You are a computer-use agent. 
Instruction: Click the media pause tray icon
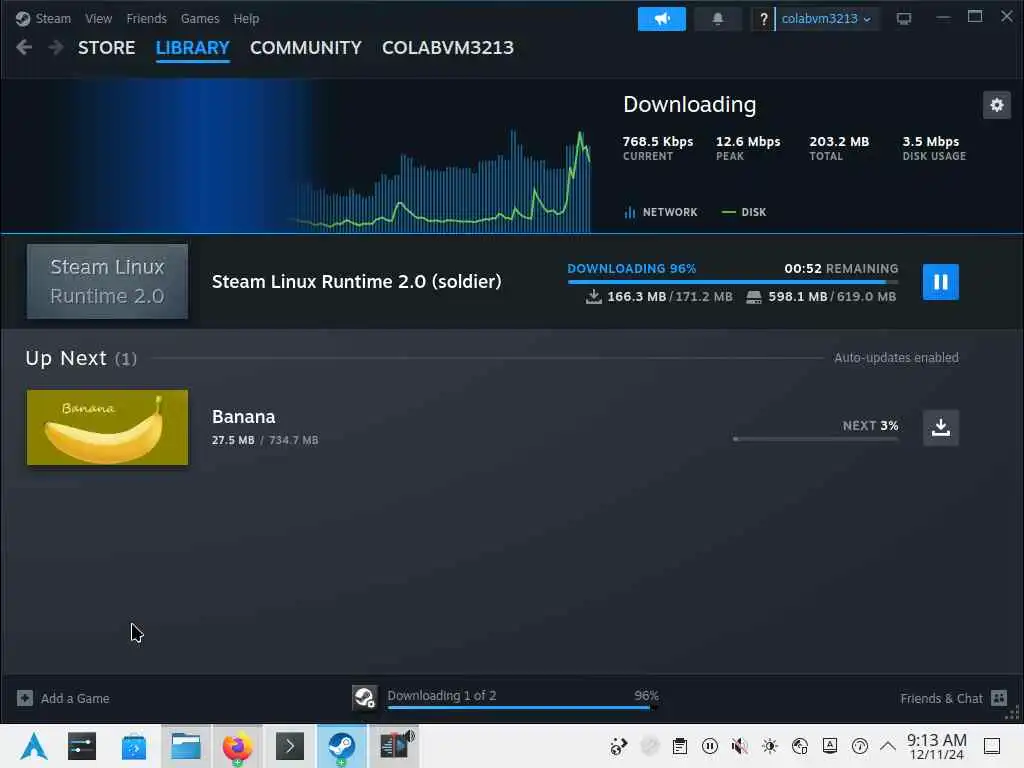pos(710,746)
